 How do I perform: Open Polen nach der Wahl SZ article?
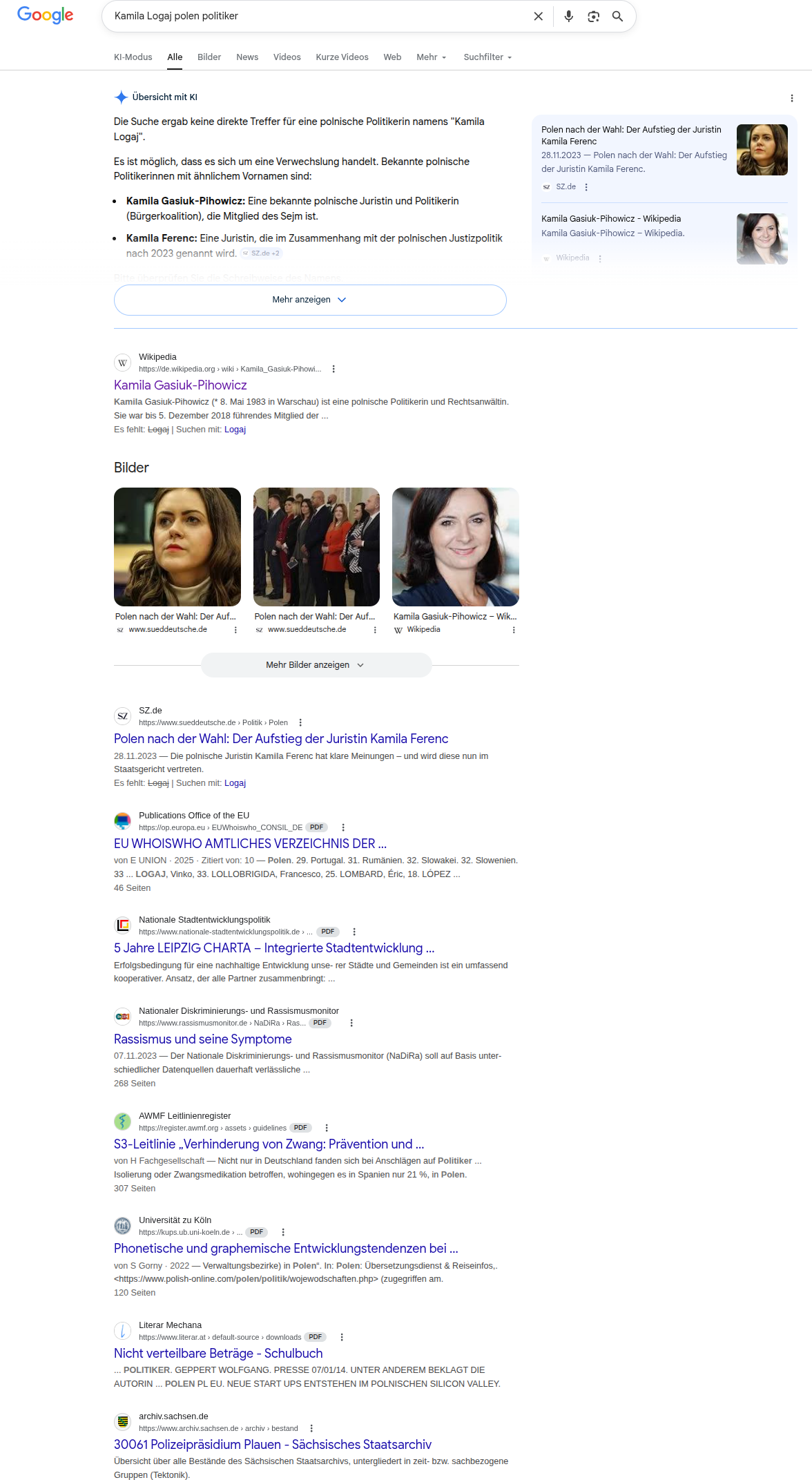pyautogui.click(x=281, y=739)
